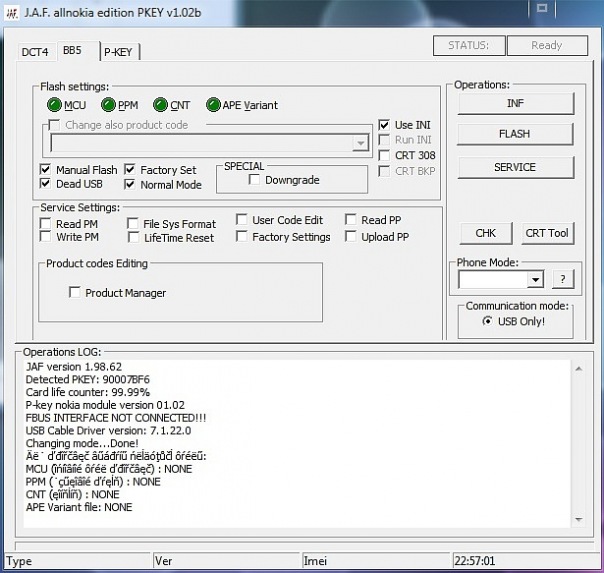The width and height of the screenshot is (604, 573).
Task: Click the Type status bar field
Action: pyautogui.click(x=77, y=561)
